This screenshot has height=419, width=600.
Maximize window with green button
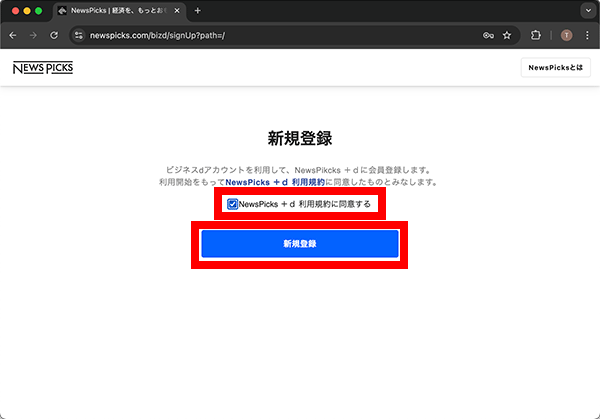[x=39, y=11]
